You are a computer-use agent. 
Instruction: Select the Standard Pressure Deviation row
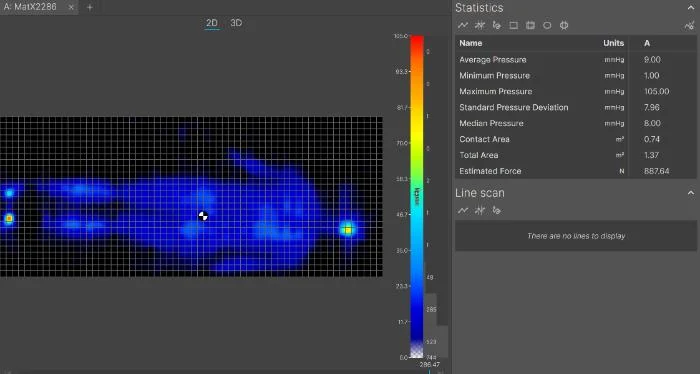click(x=575, y=108)
